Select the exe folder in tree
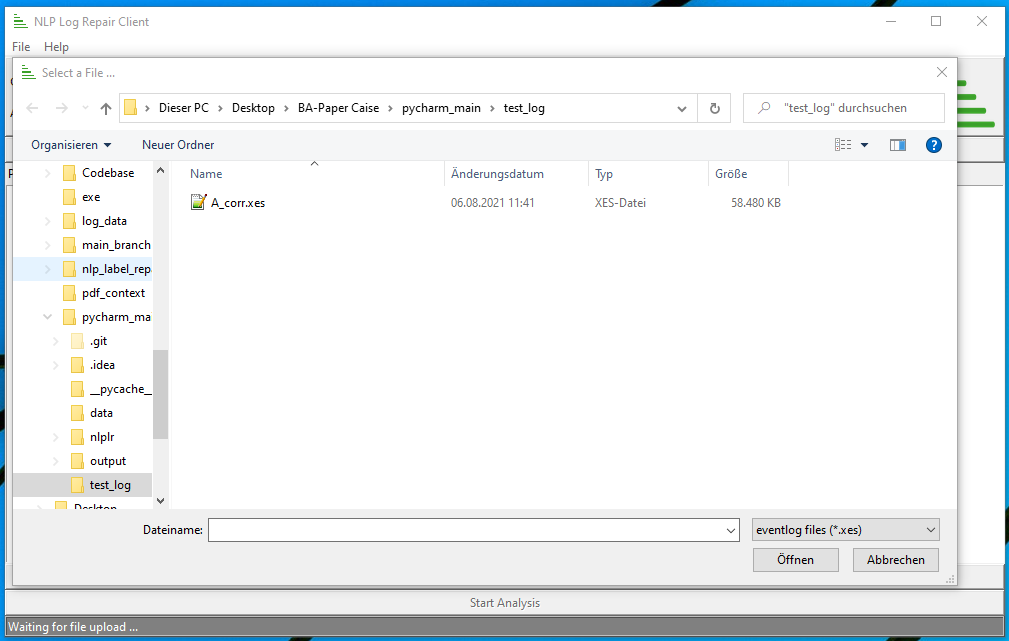 (82, 197)
